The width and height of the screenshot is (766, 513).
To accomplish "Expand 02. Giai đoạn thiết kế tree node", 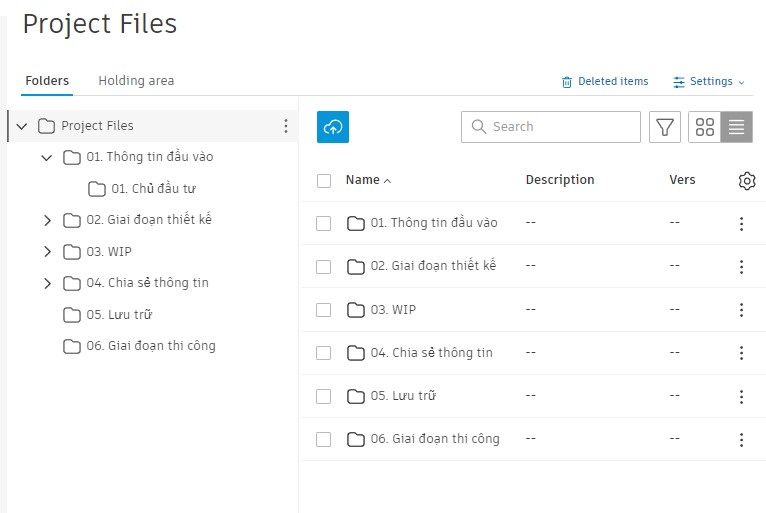I will pyautogui.click(x=47, y=220).
